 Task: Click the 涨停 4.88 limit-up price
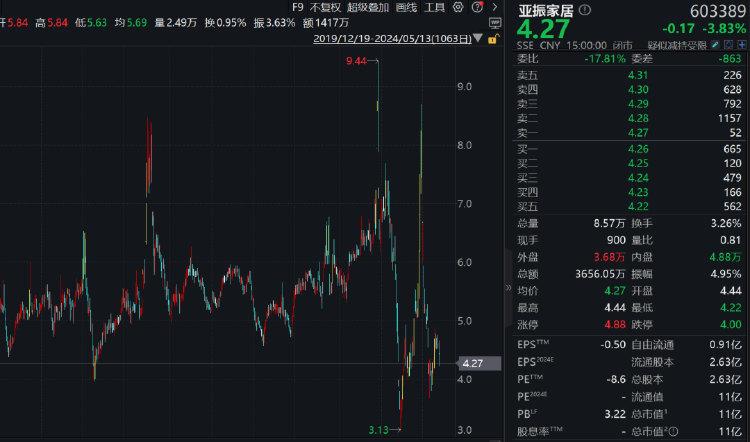pyautogui.click(x=615, y=324)
